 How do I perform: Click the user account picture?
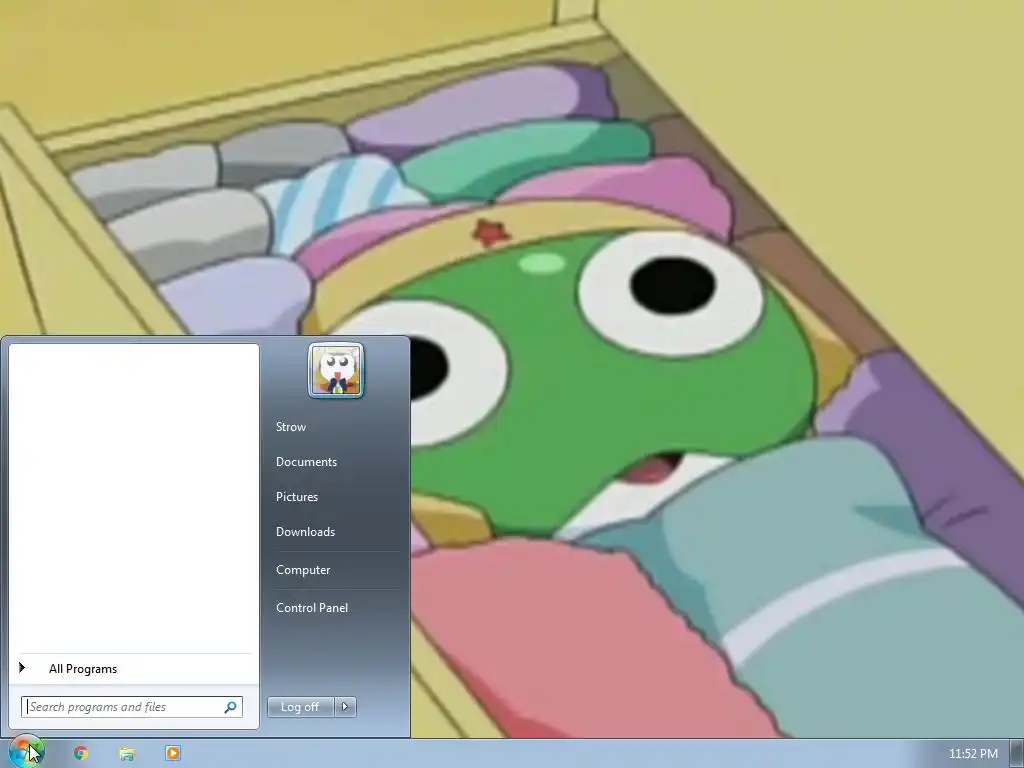336,370
